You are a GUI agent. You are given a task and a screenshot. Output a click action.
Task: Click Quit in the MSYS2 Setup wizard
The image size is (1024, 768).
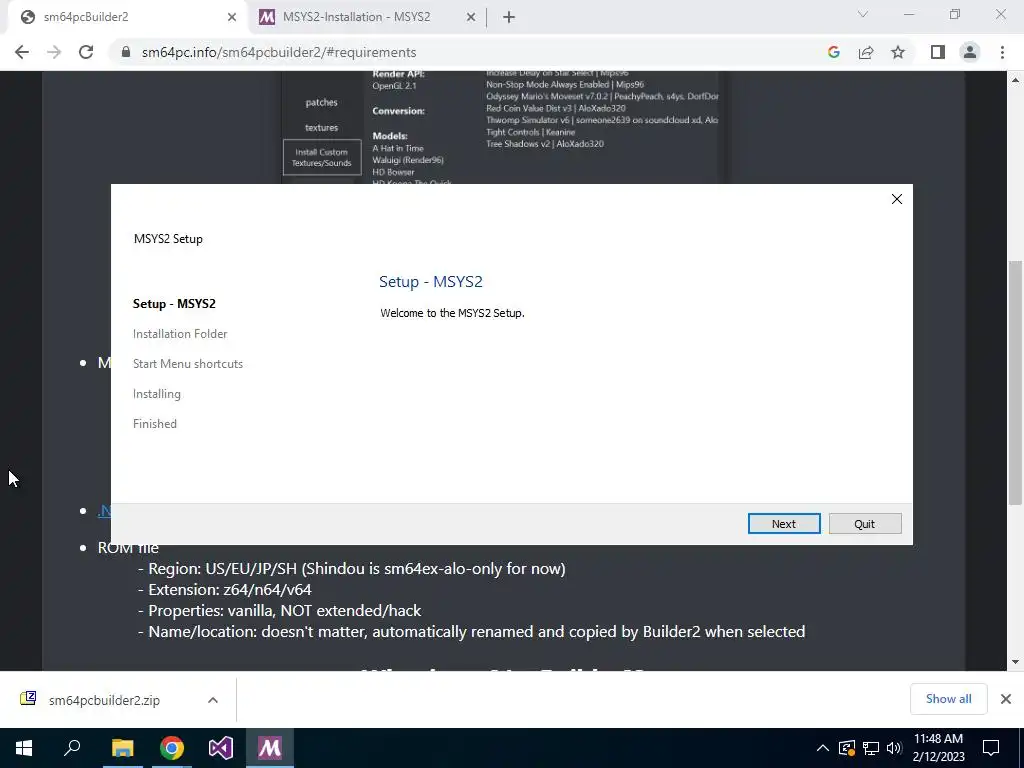865,524
